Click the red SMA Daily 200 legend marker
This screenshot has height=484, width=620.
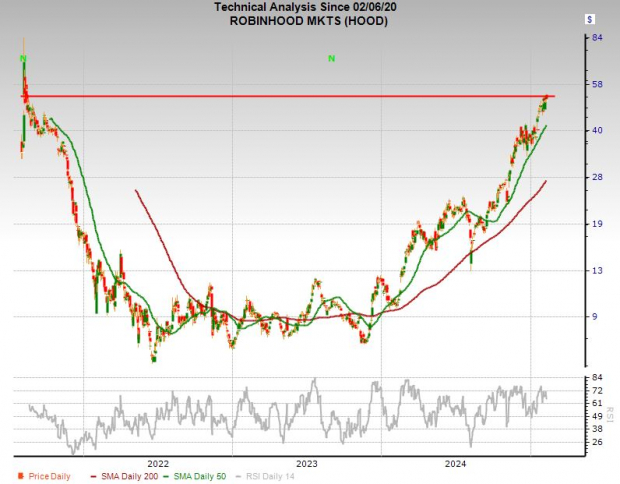click(x=94, y=476)
